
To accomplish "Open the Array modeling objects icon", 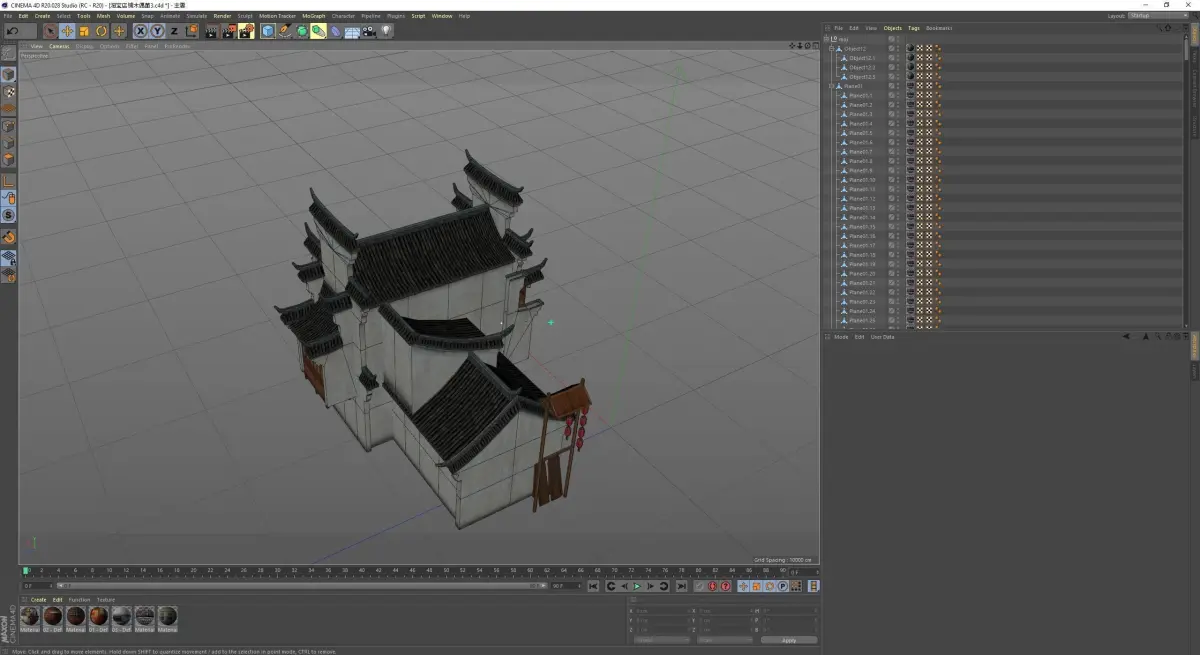I will (x=318, y=31).
